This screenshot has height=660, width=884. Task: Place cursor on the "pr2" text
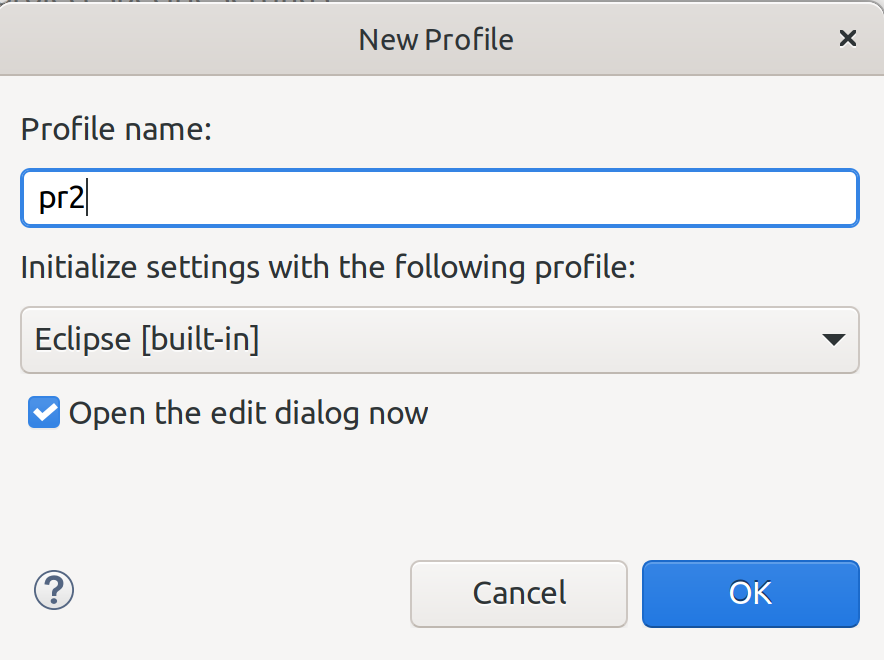click(x=61, y=199)
